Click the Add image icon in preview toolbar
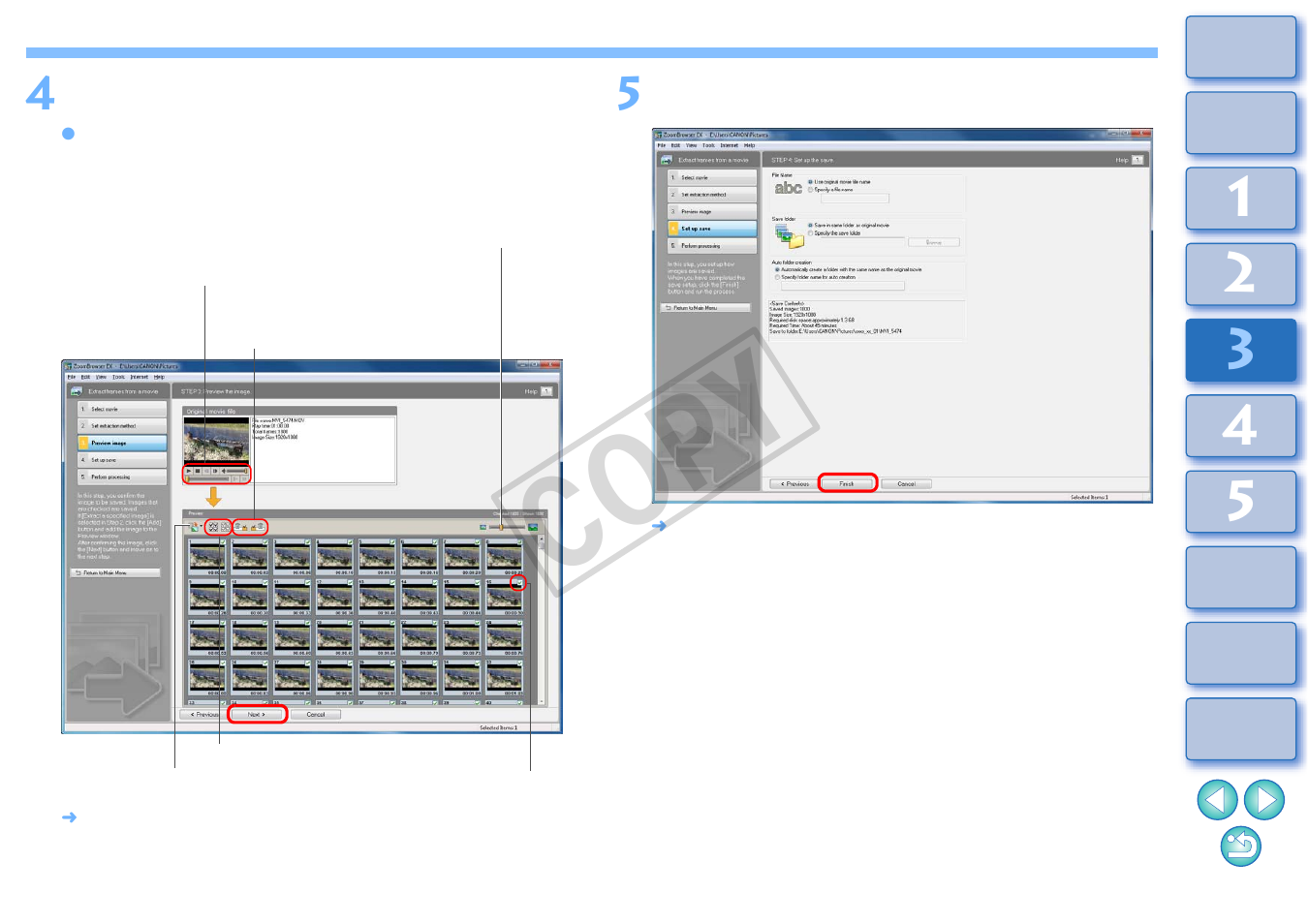The height and width of the screenshot is (924, 1308). 194,527
